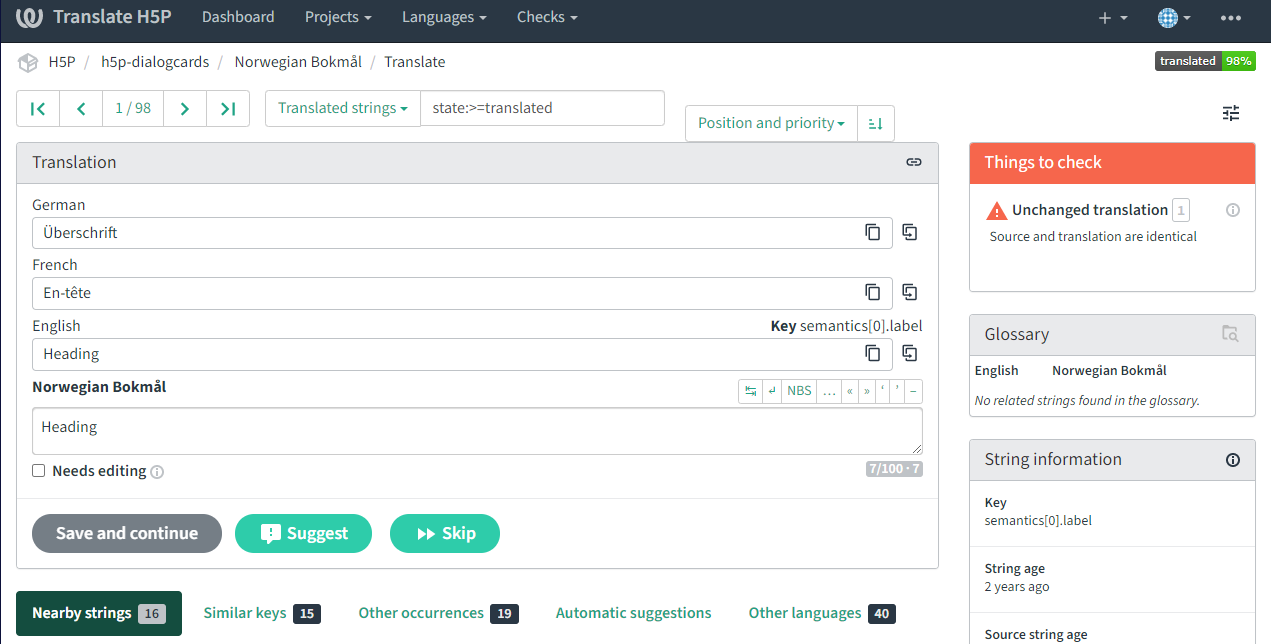The width and height of the screenshot is (1271, 644).
Task: Clone French text to translation
Action: pyautogui.click(x=909, y=292)
